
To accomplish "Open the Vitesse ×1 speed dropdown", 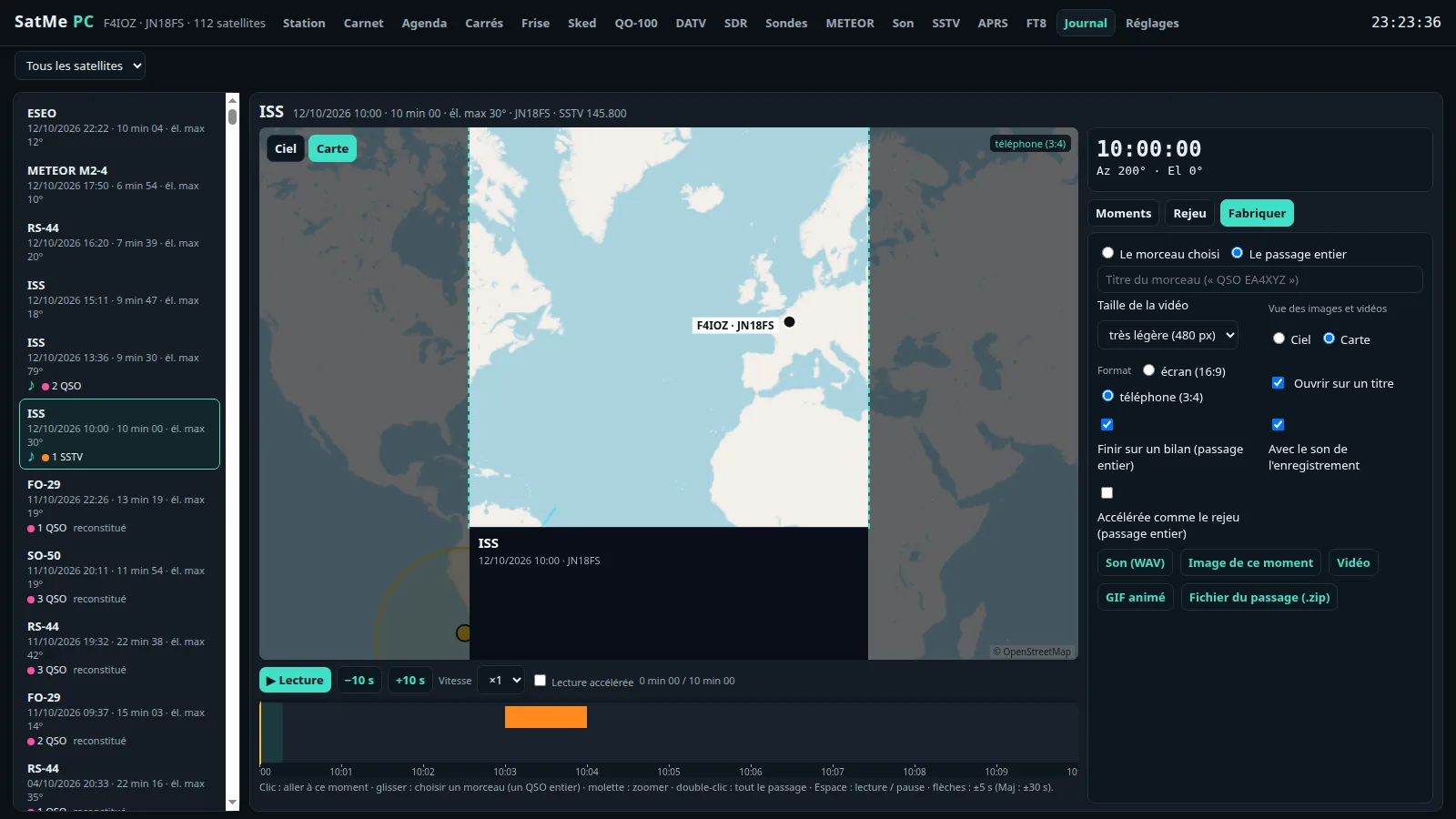I will [501, 681].
